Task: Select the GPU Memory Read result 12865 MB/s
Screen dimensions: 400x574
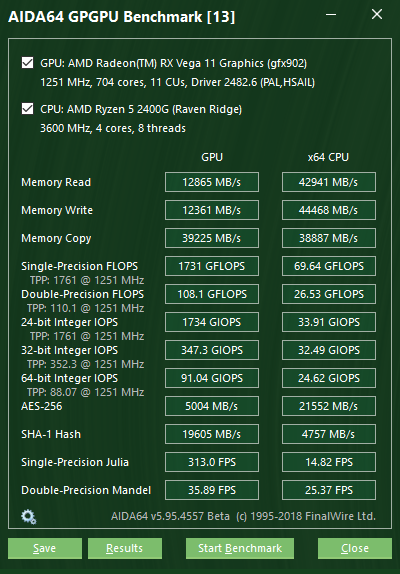Action: [212, 182]
